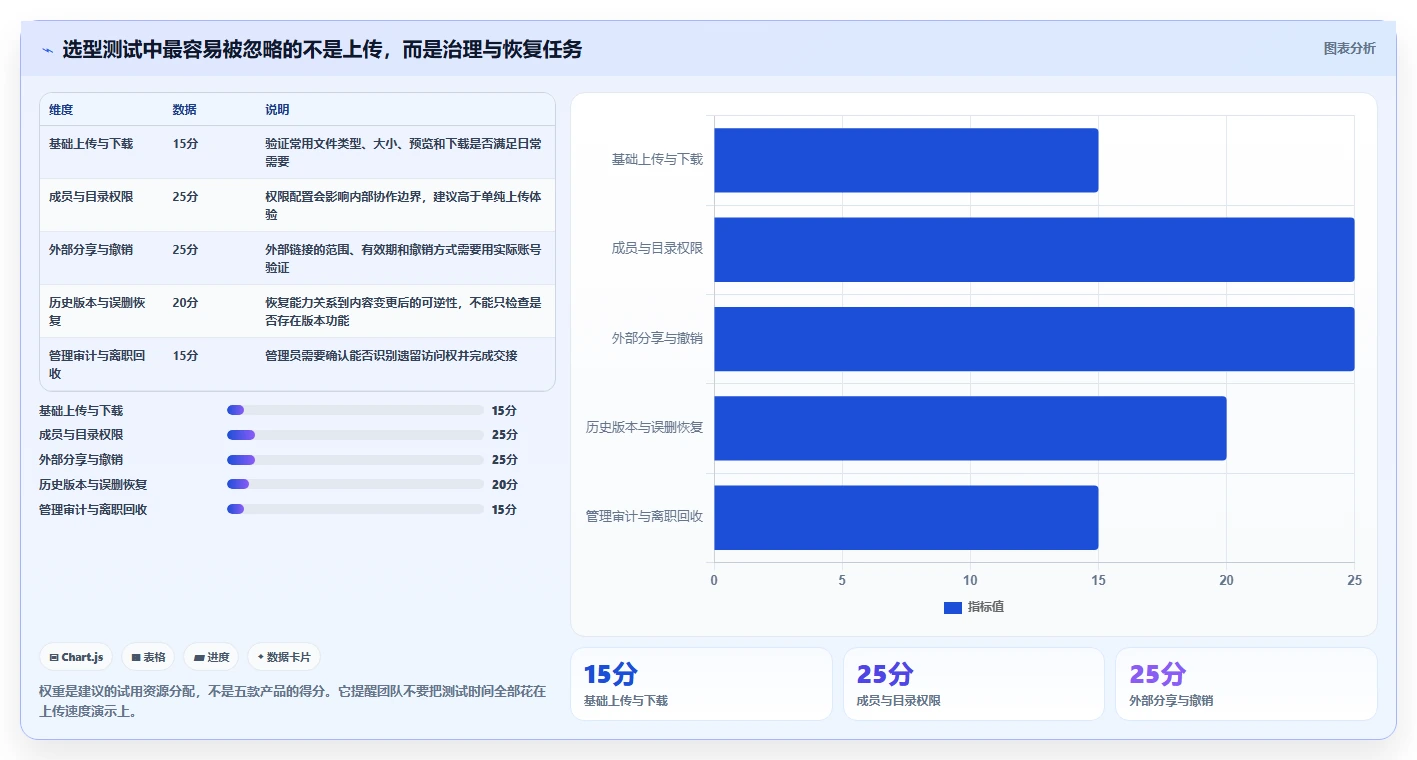
Task: Click the progress list label 管理审计与离职回收
Action: pos(93,510)
